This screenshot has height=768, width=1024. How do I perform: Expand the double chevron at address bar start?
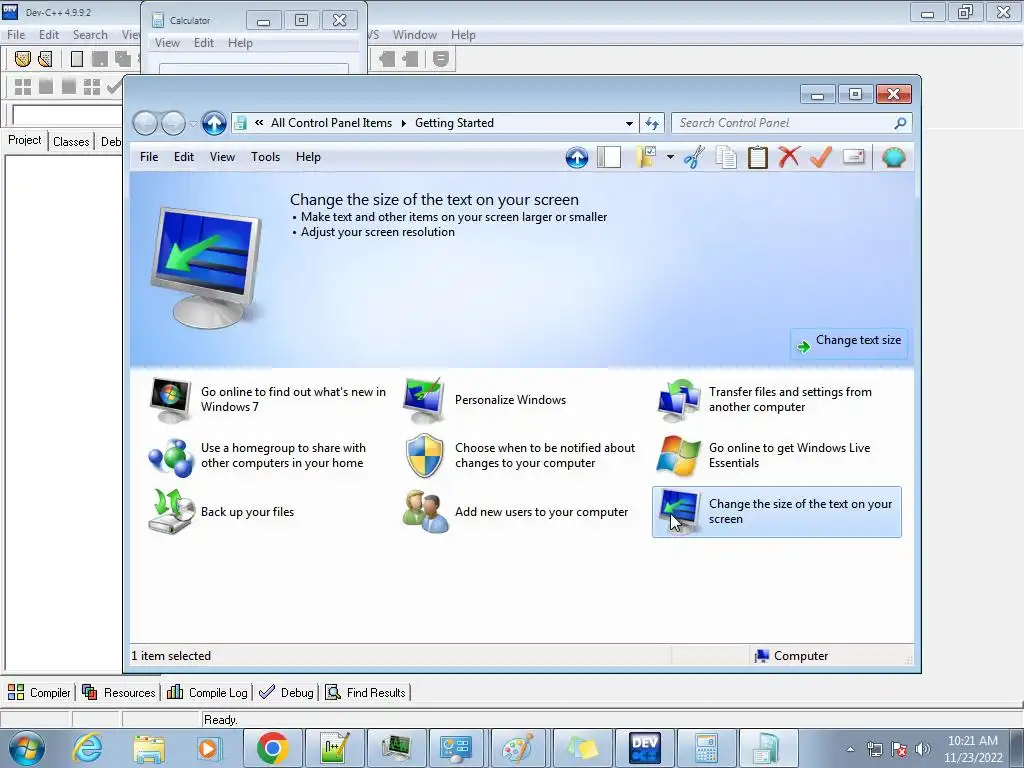(259, 123)
